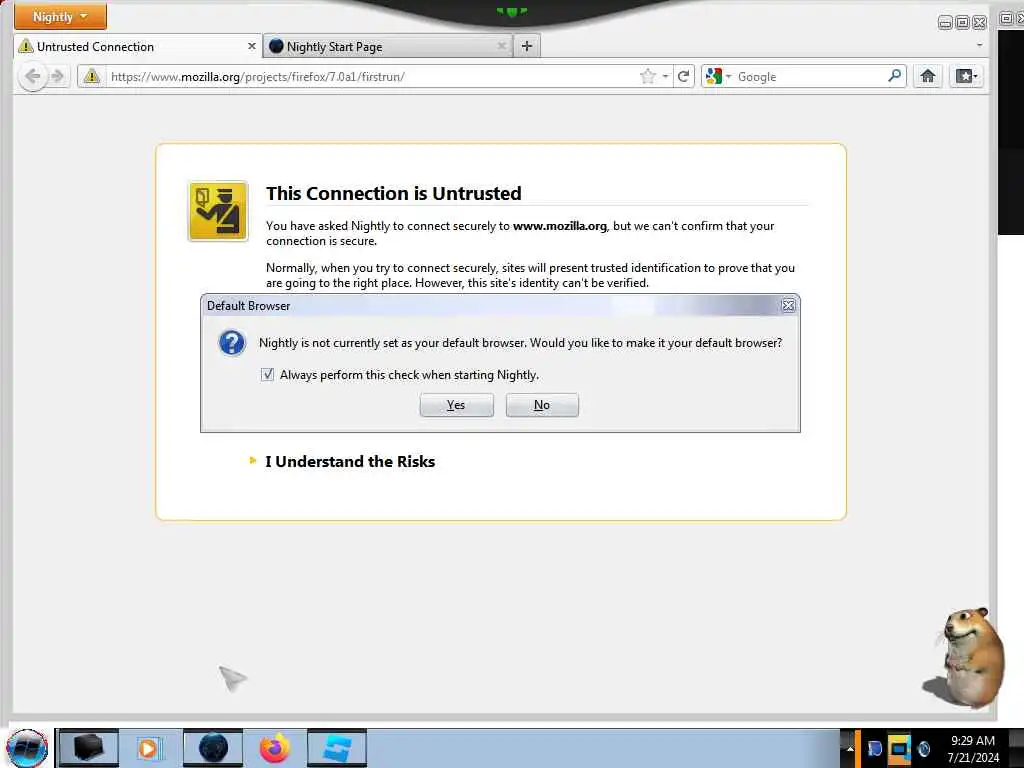Click No in Default Browser dialog
The height and width of the screenshot is (768, 1024).
point(542,405)
